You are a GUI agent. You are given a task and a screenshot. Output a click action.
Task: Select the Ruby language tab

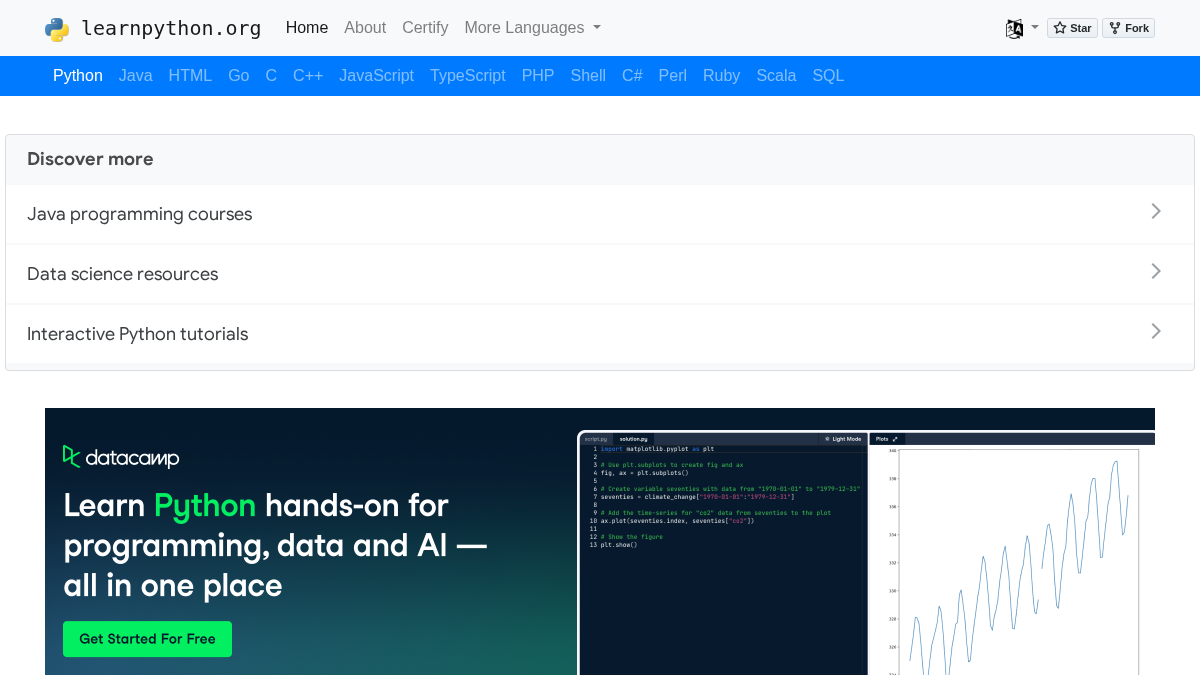click(721, 76)
